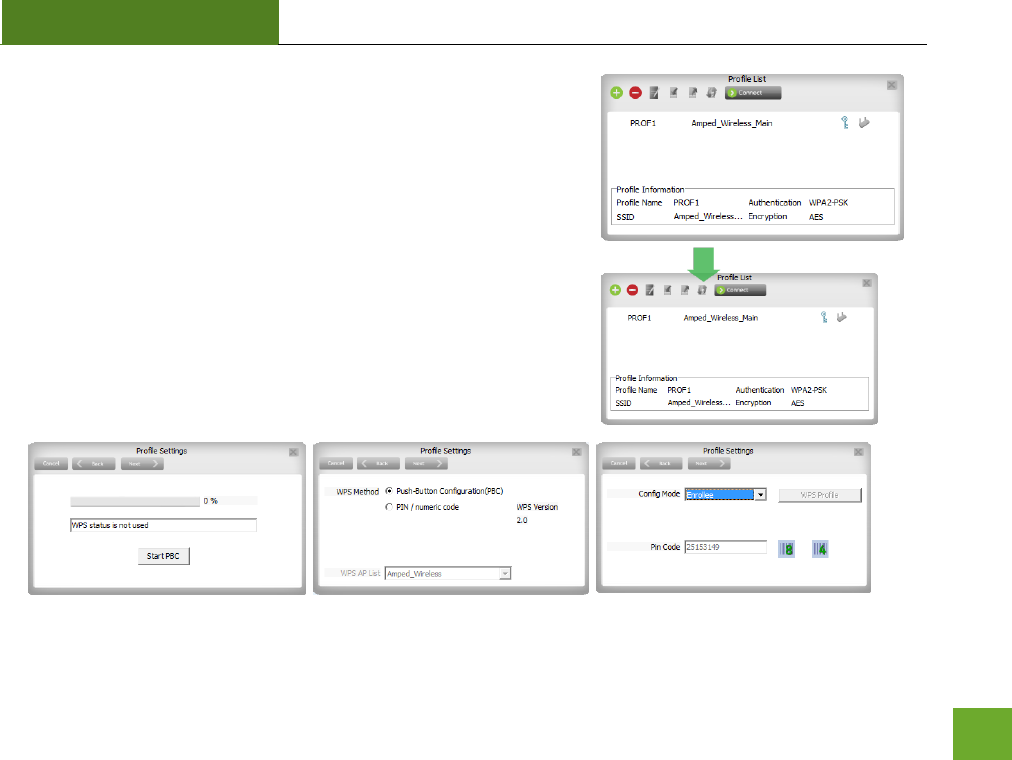Click the 0 % WPS progress bar
Viewport: 1012px width, 760px height.
click(135, 501)
